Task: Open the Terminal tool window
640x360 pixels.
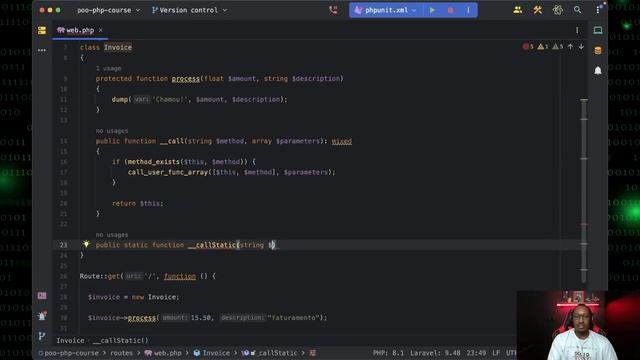Action: click(x=42, y=296)
